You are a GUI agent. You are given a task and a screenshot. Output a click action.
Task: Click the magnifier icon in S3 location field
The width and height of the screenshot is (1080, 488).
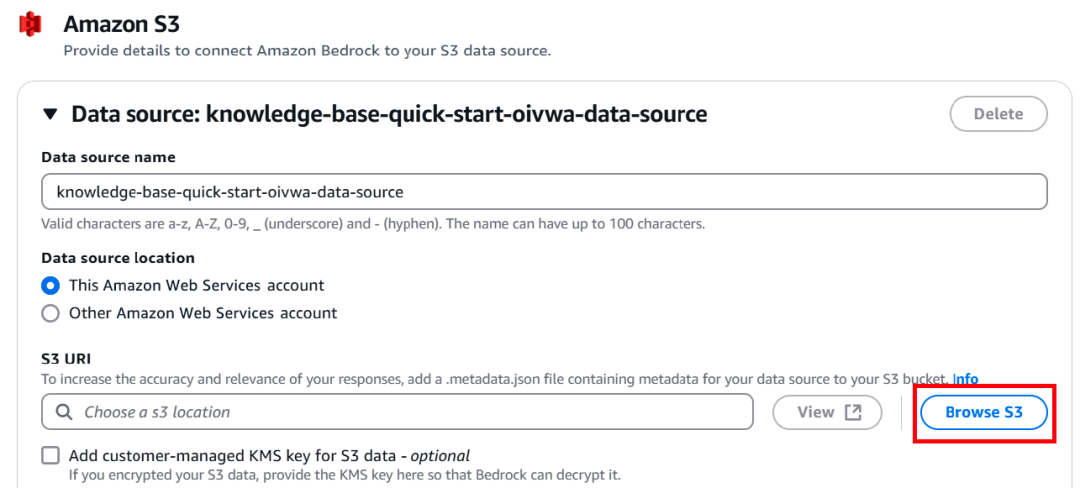(64, 412)
